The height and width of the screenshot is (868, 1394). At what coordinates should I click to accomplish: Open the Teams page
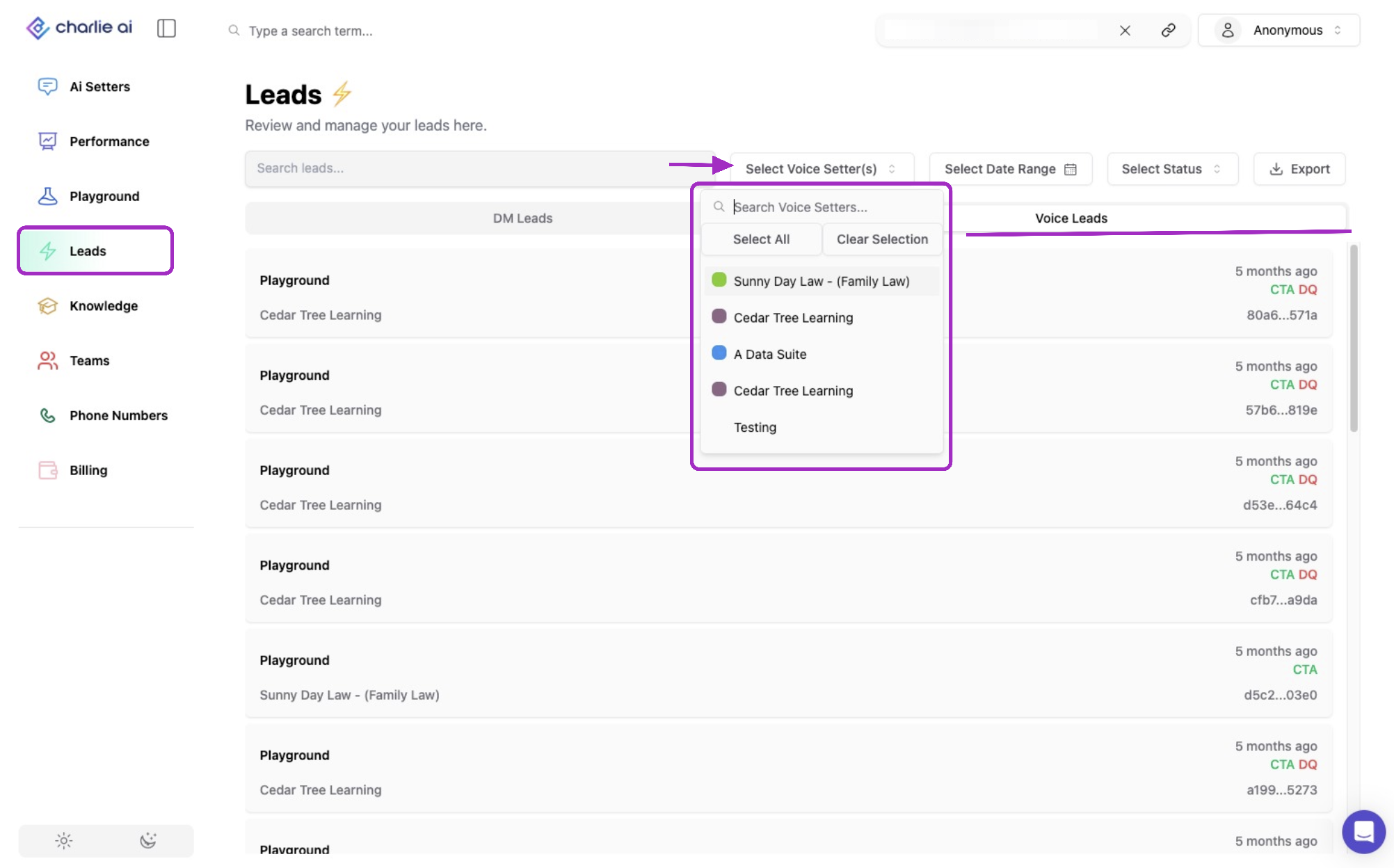(89, 360)
